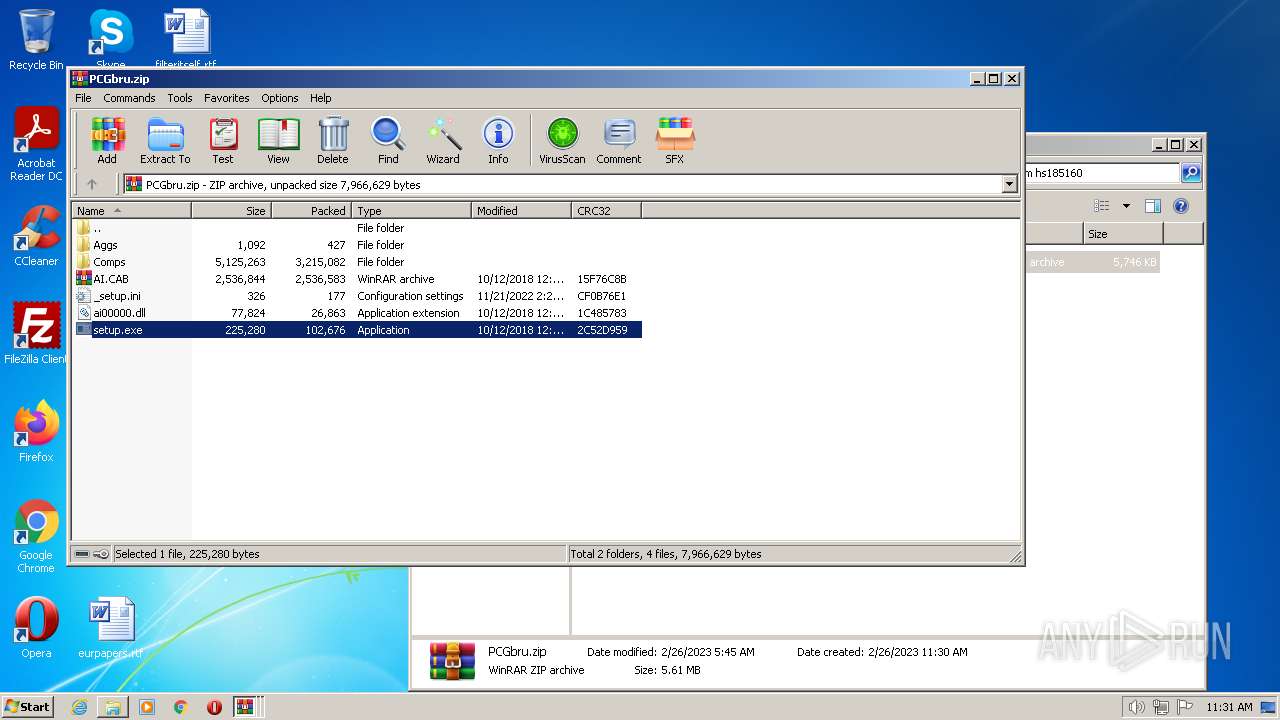Go up one level with arrow button

pos(92,184)
